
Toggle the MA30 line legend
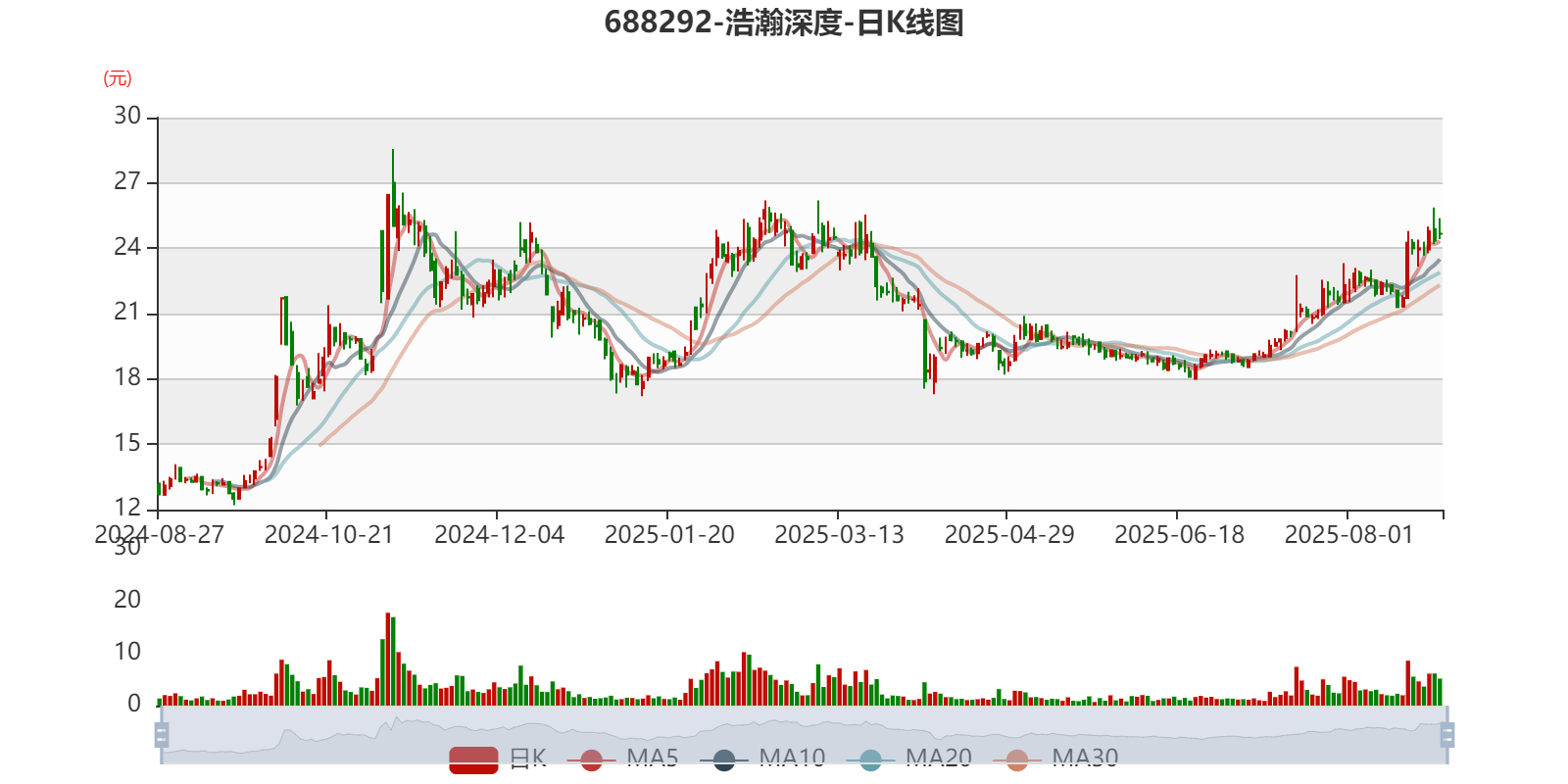1055,759
